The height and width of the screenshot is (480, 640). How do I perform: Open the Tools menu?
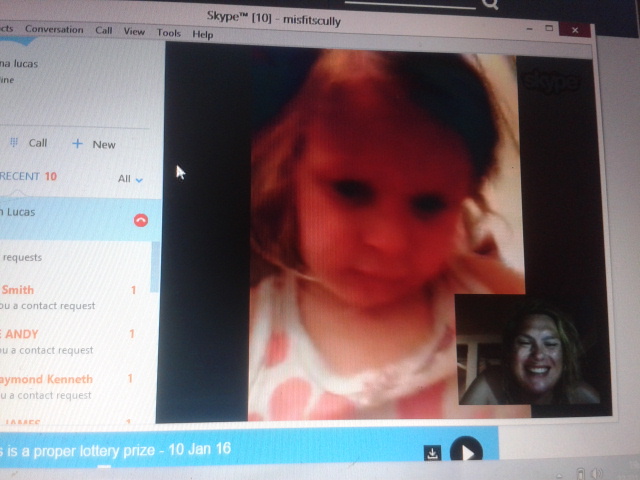point(168,33)
